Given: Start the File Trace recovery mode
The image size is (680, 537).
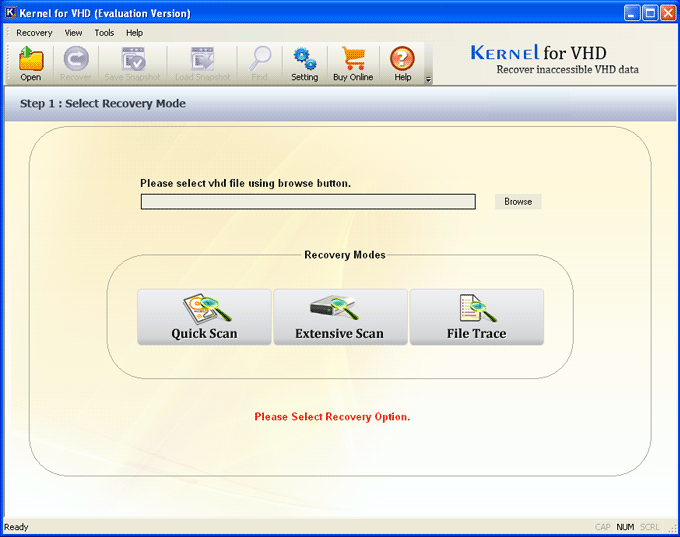Looking at the screenshot, I should pos(476,317).
